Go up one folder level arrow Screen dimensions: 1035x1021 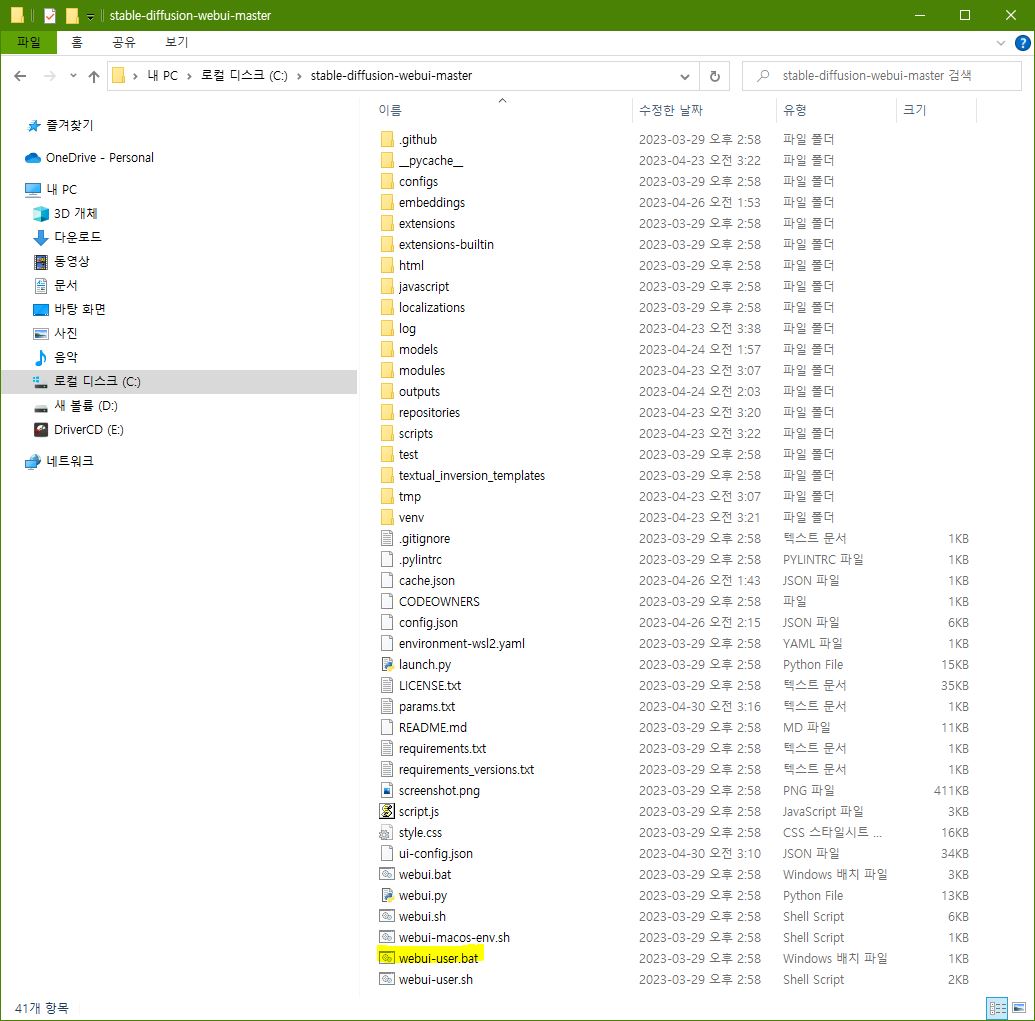point(94,76)
